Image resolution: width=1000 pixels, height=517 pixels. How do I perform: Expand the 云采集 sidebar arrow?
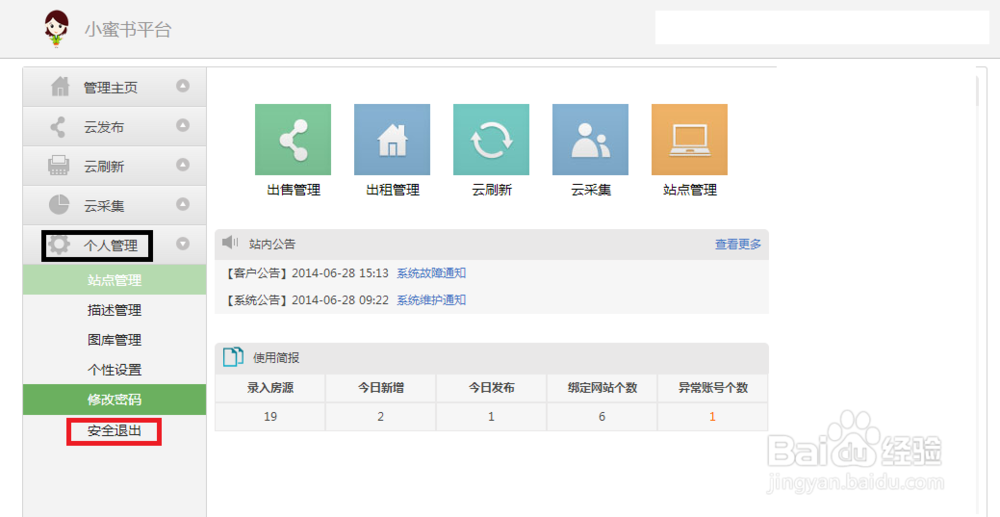pos(183,204)
